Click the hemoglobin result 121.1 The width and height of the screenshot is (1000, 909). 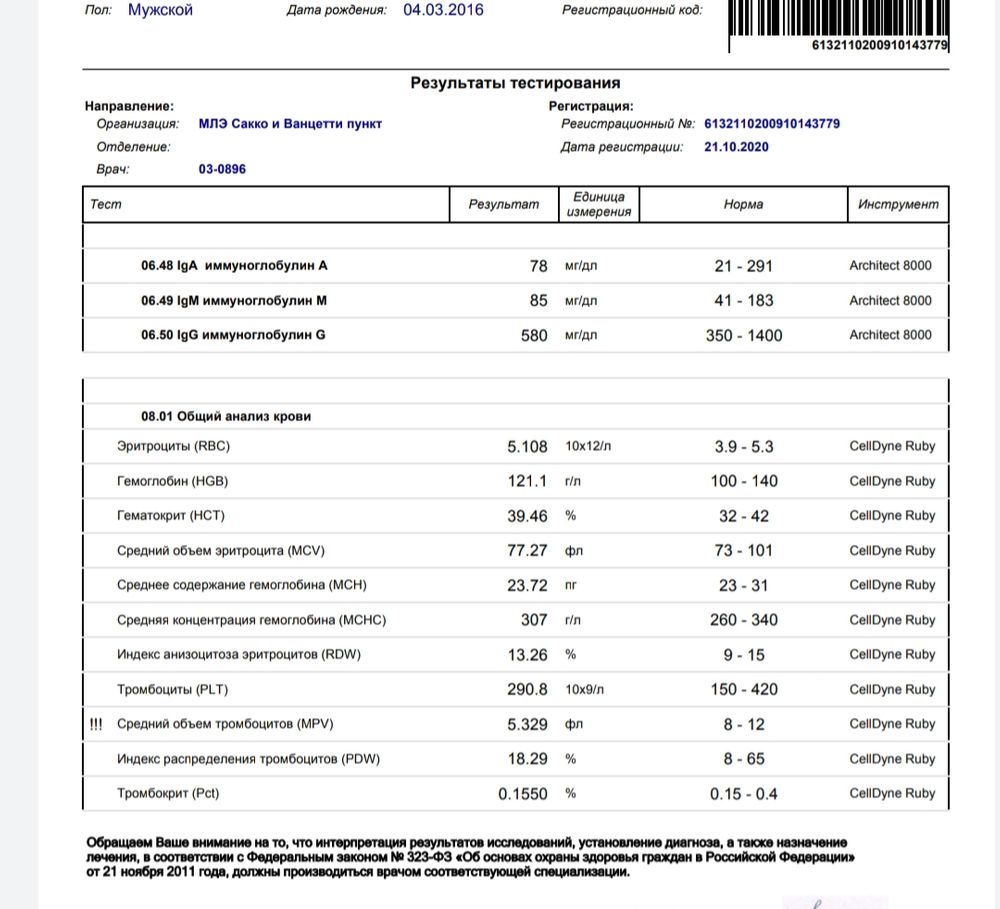(527, 481)
